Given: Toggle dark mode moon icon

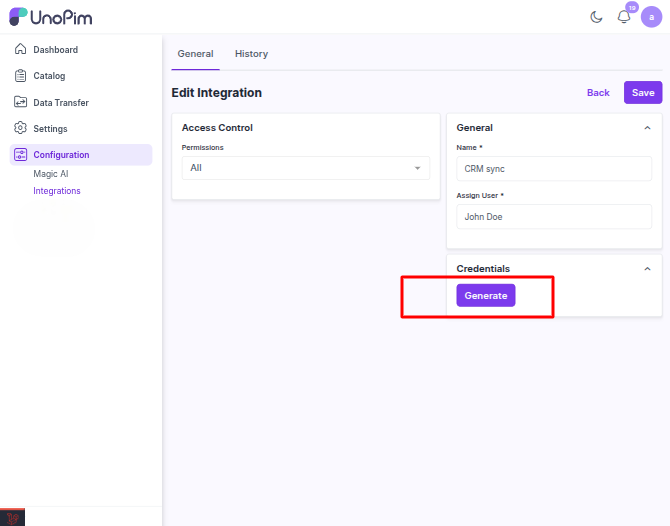Looking at the screenshot, I should point(597,16).
